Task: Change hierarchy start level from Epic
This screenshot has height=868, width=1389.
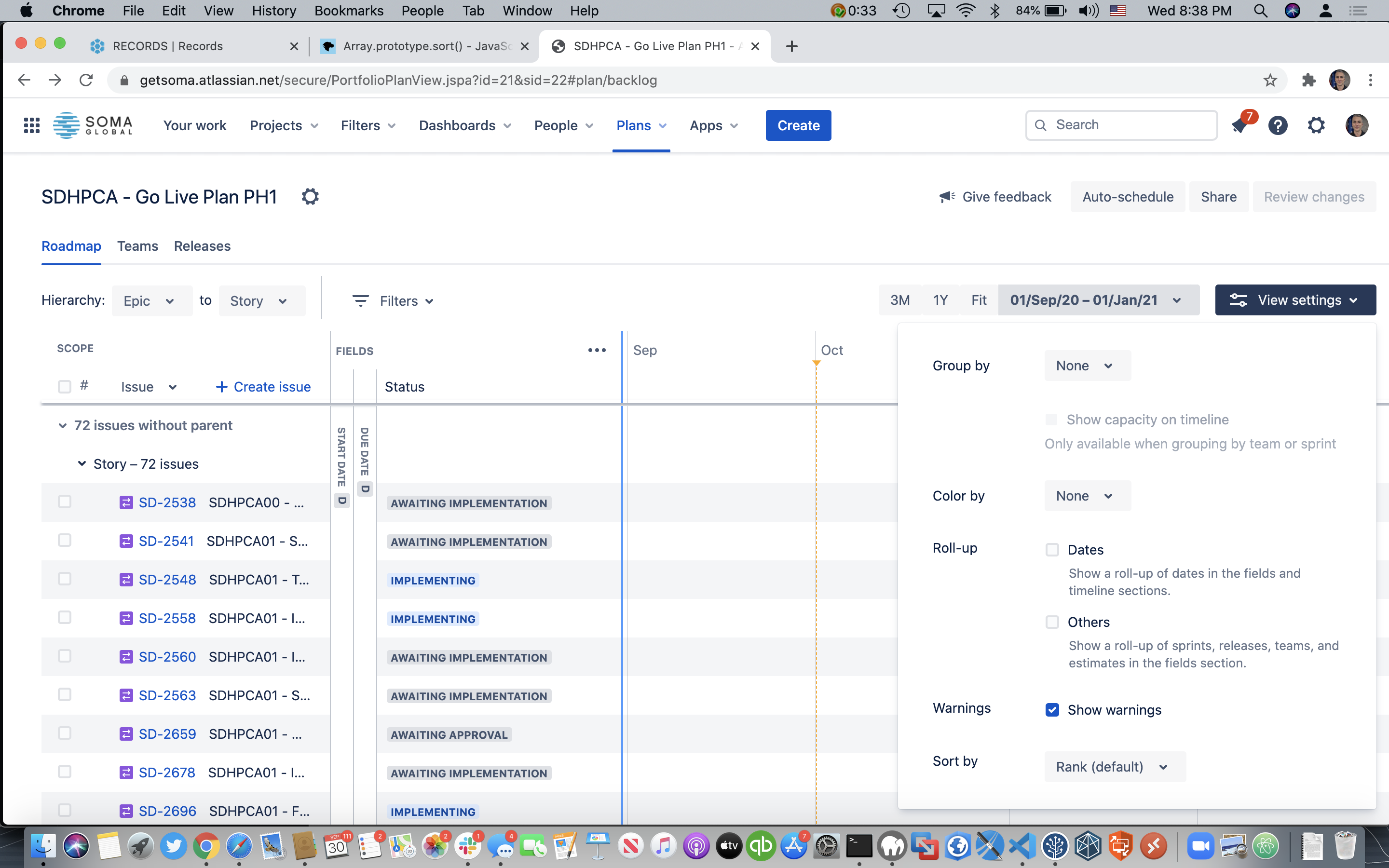Action: click(x=152, y=301)
